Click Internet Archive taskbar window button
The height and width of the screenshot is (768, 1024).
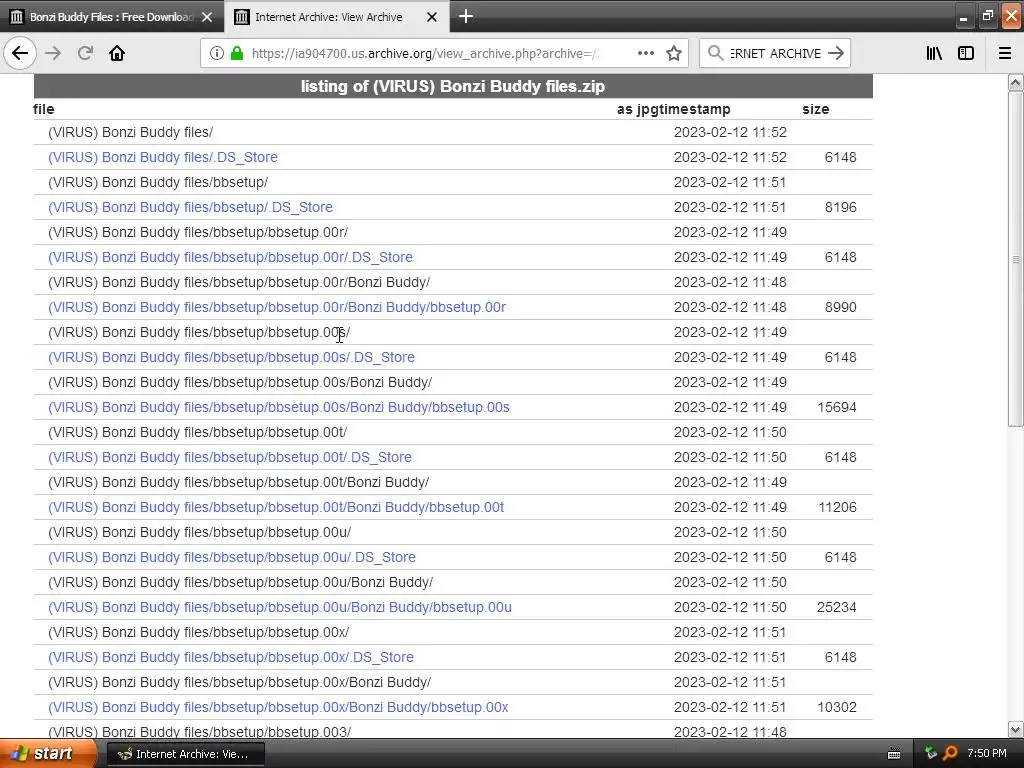pyautogui.click(x=186, y=754)
